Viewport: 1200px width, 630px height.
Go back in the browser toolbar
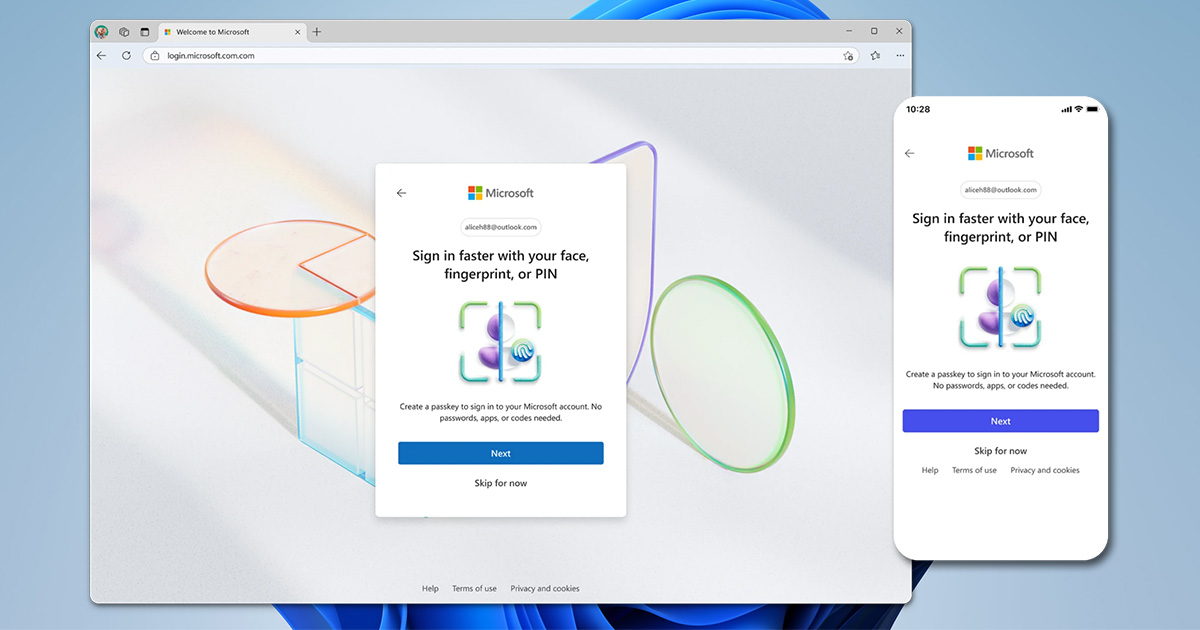(x=101, y=56)
